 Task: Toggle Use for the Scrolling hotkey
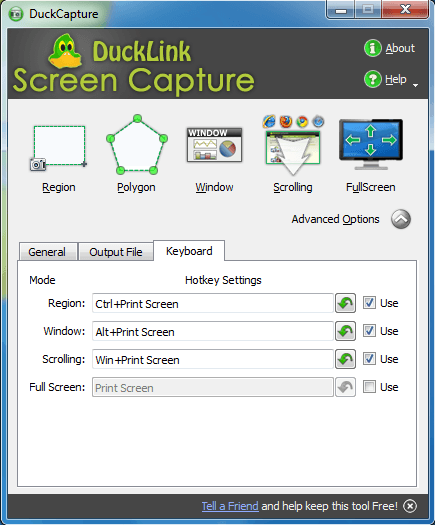(x=369, y=359)
